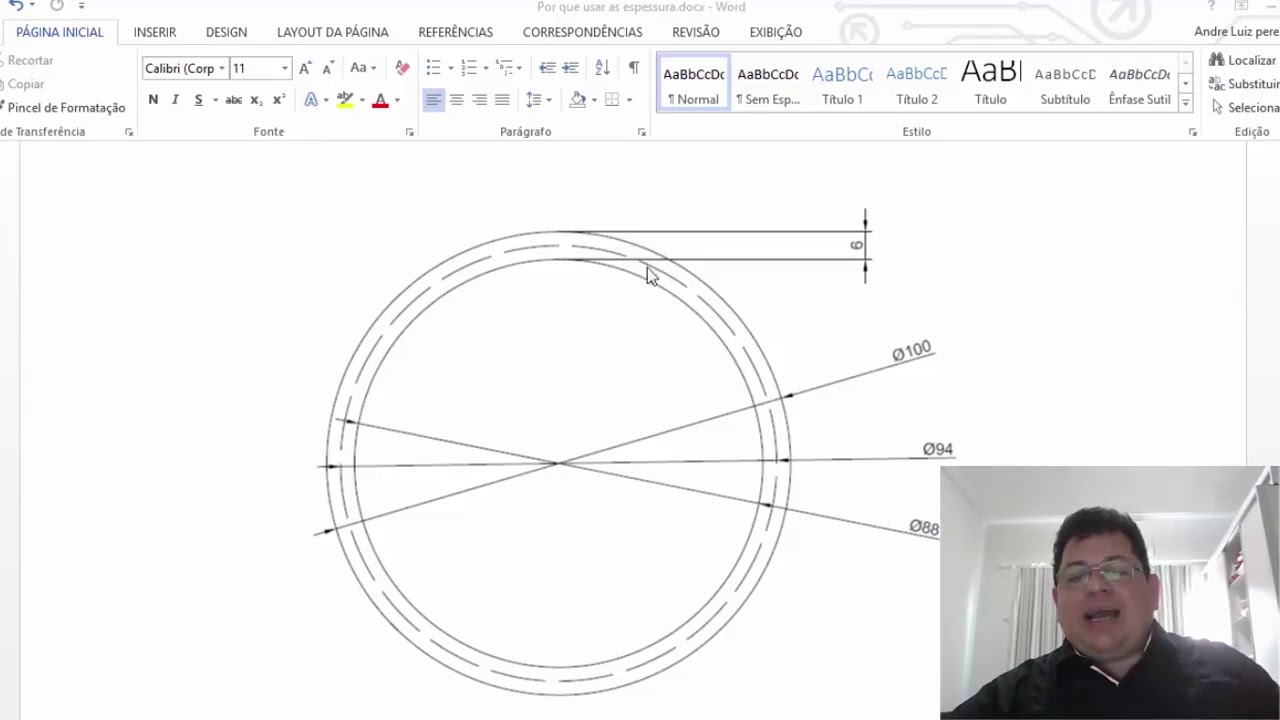Screen dimensions: 1280x720
Task: Open the clipboard group dialog launcher
Action: coord(128,132)
